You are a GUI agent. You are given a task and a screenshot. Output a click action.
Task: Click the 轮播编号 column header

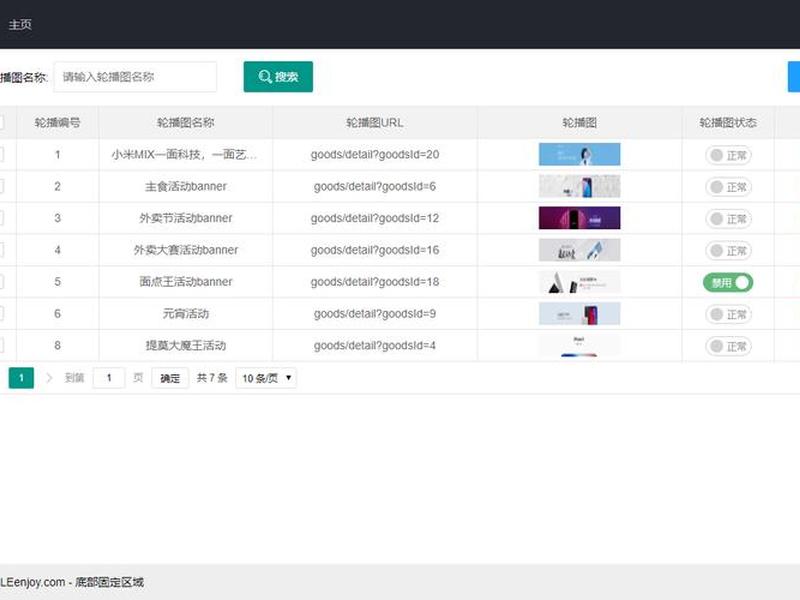tap(58, 122)
